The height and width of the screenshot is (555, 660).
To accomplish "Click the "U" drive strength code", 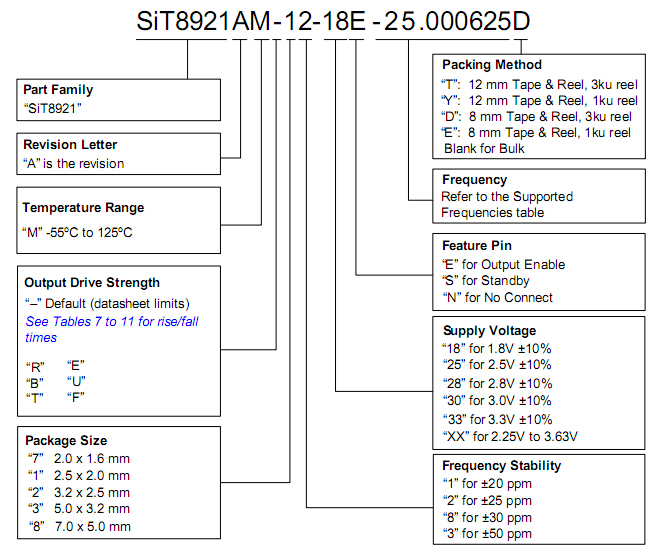I will tap(76, 381).
